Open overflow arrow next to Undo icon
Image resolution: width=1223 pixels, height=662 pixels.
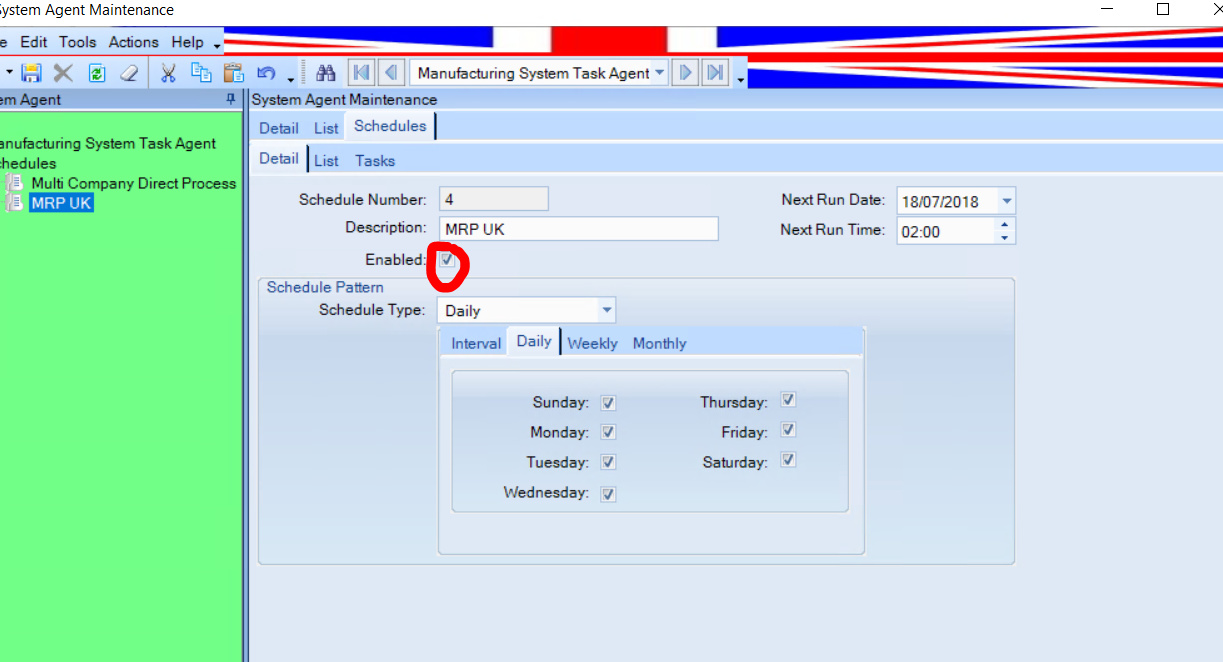tap(290, 78)
